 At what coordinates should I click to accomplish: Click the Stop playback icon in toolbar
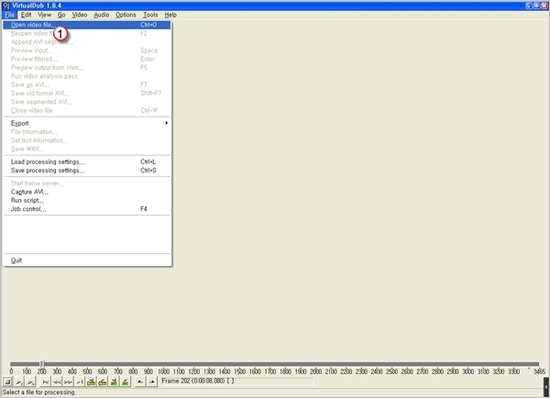(x=8, y=382)
